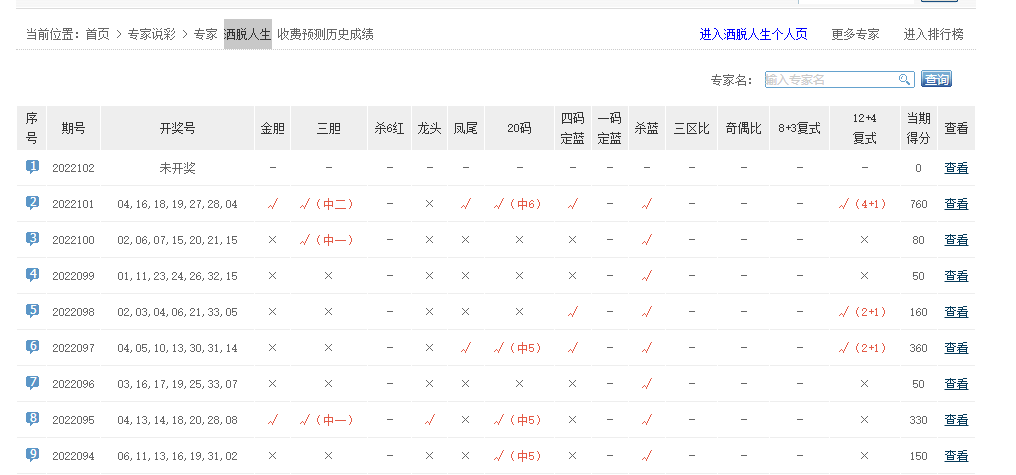Click the number 8 row badge icon

32,419
